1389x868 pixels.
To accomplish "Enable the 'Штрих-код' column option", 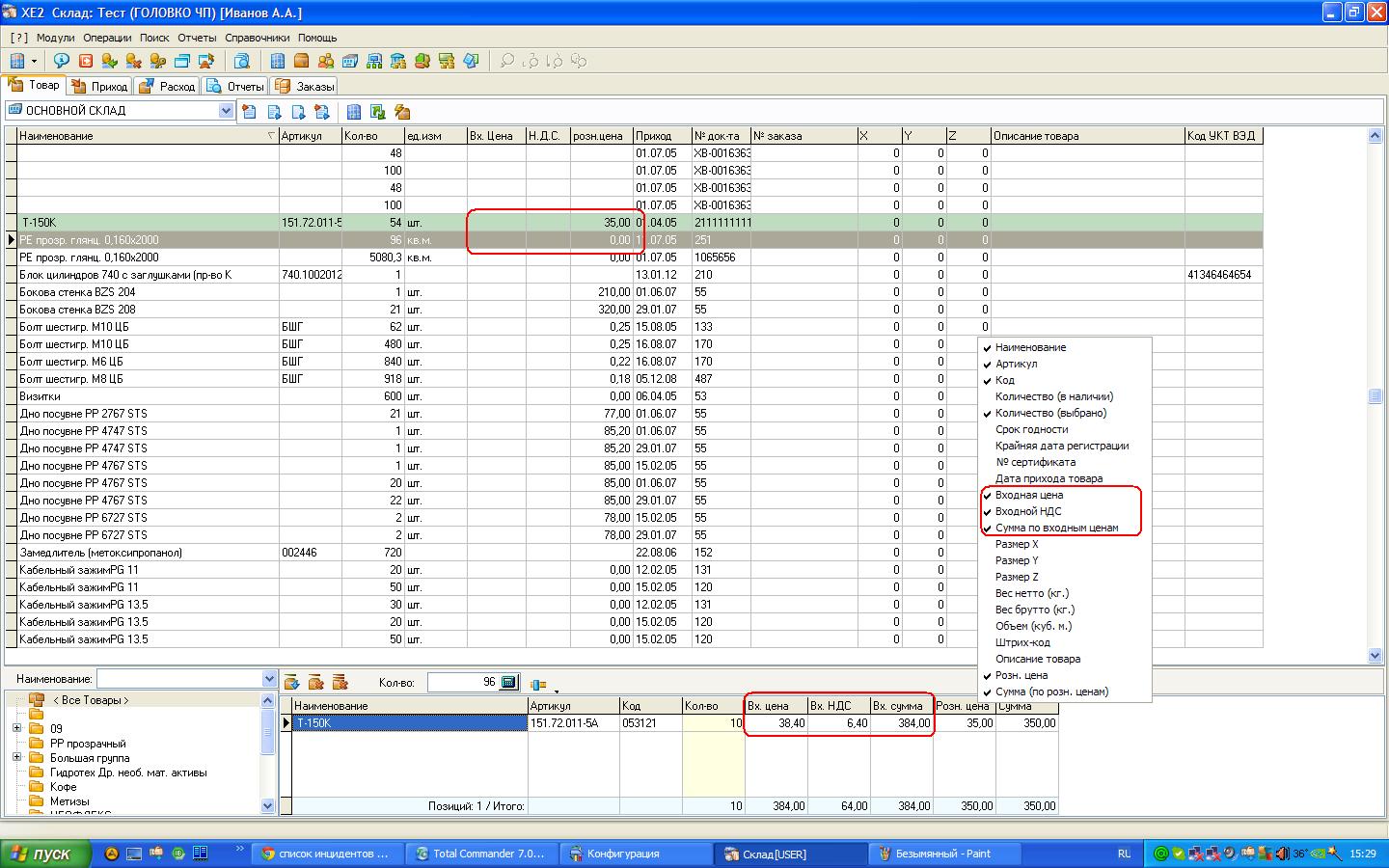I will coord(1022,642).
